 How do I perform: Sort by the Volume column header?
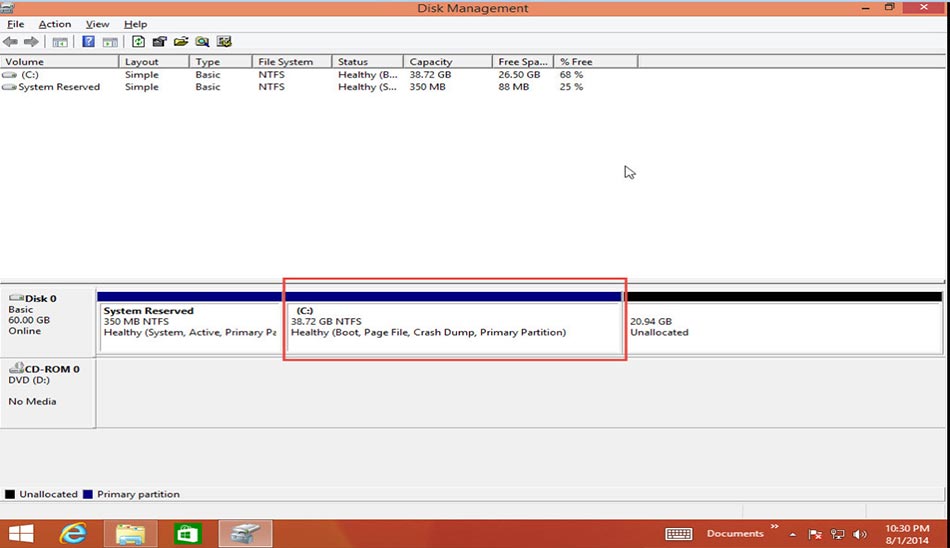59,61
